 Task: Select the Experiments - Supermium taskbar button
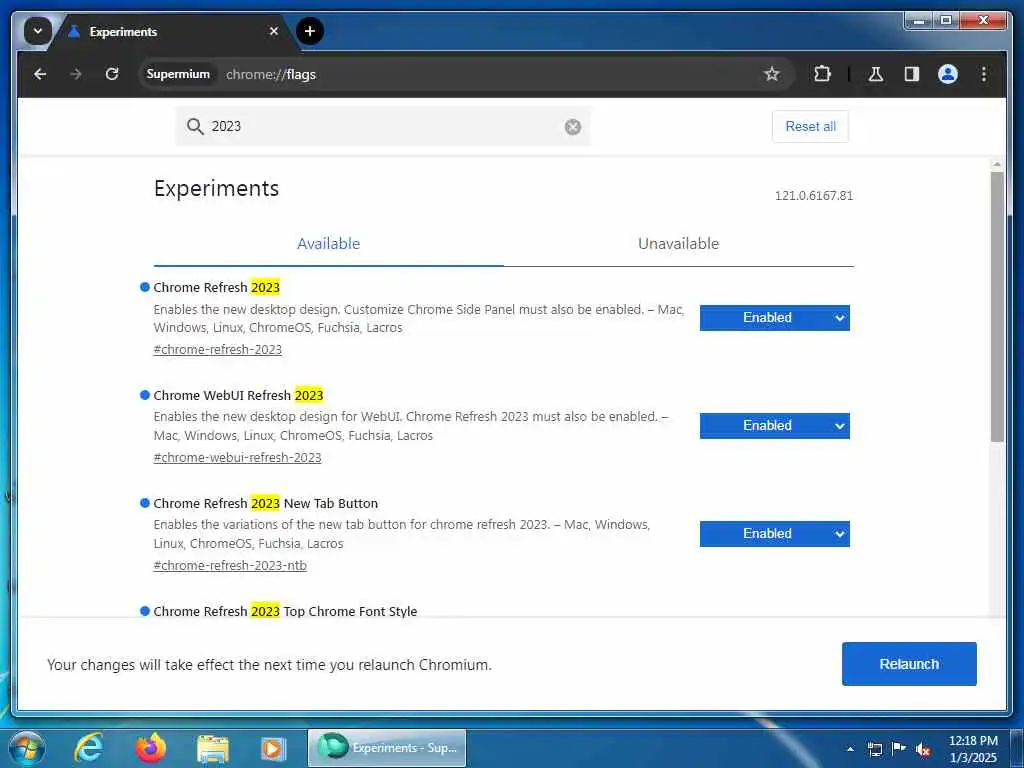click(x=387, y=748)
